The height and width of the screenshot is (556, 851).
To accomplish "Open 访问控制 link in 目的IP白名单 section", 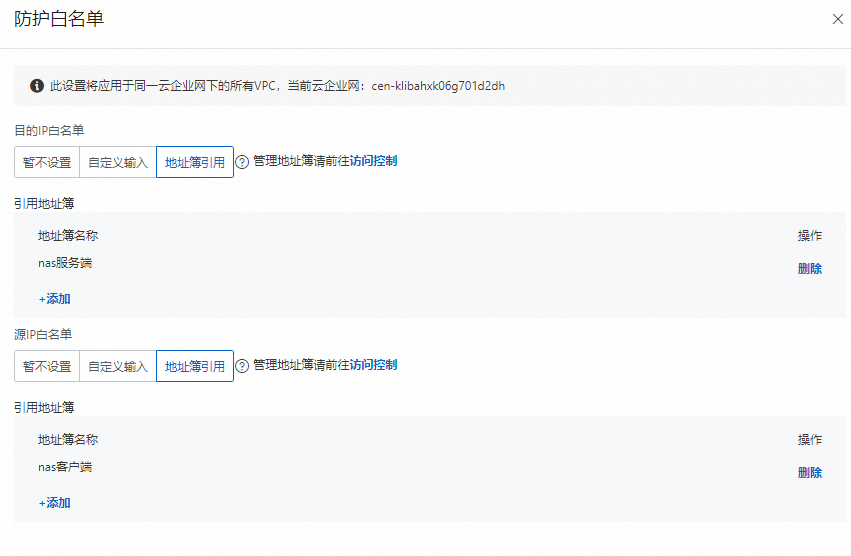I will click(x=373, y=161).
